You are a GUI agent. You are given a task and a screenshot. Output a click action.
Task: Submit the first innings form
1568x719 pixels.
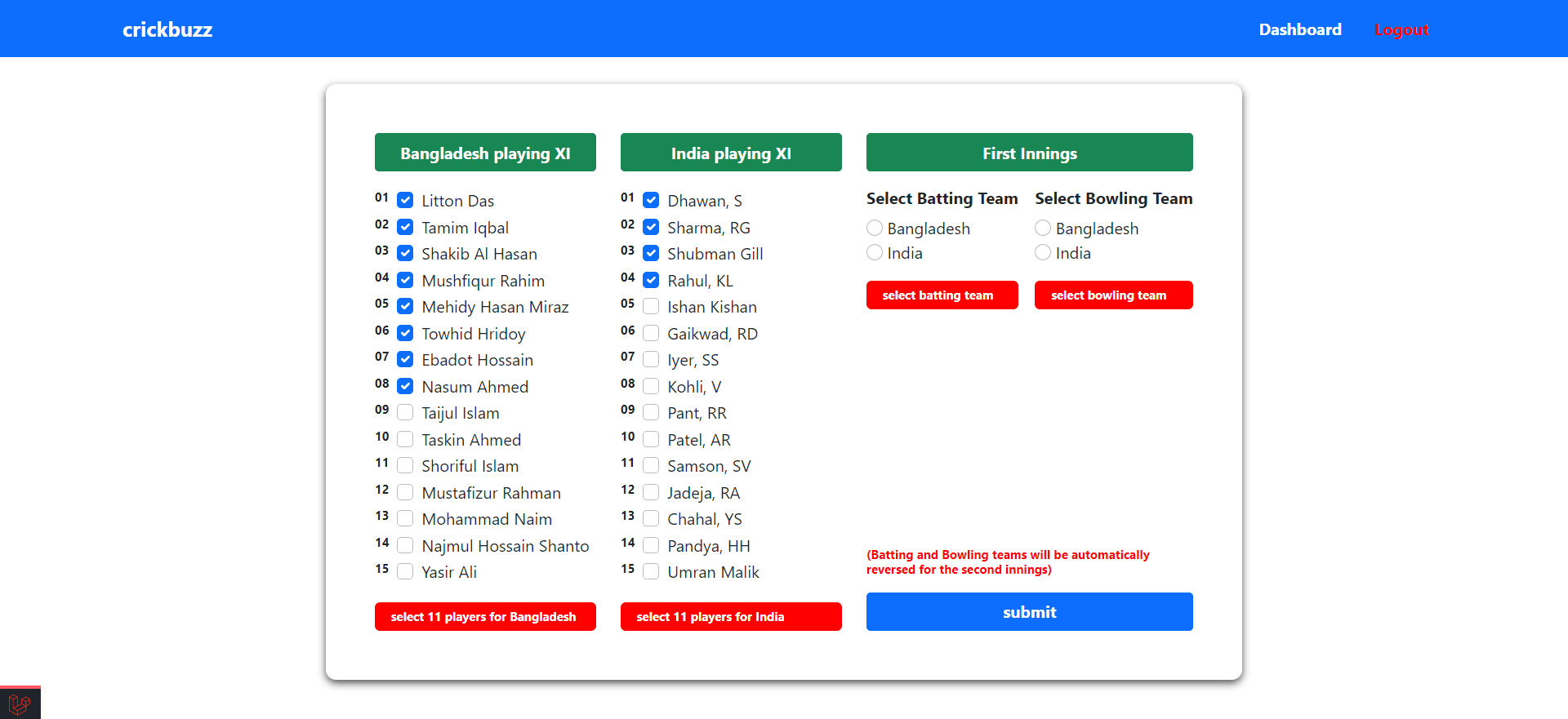[1030, 611]
